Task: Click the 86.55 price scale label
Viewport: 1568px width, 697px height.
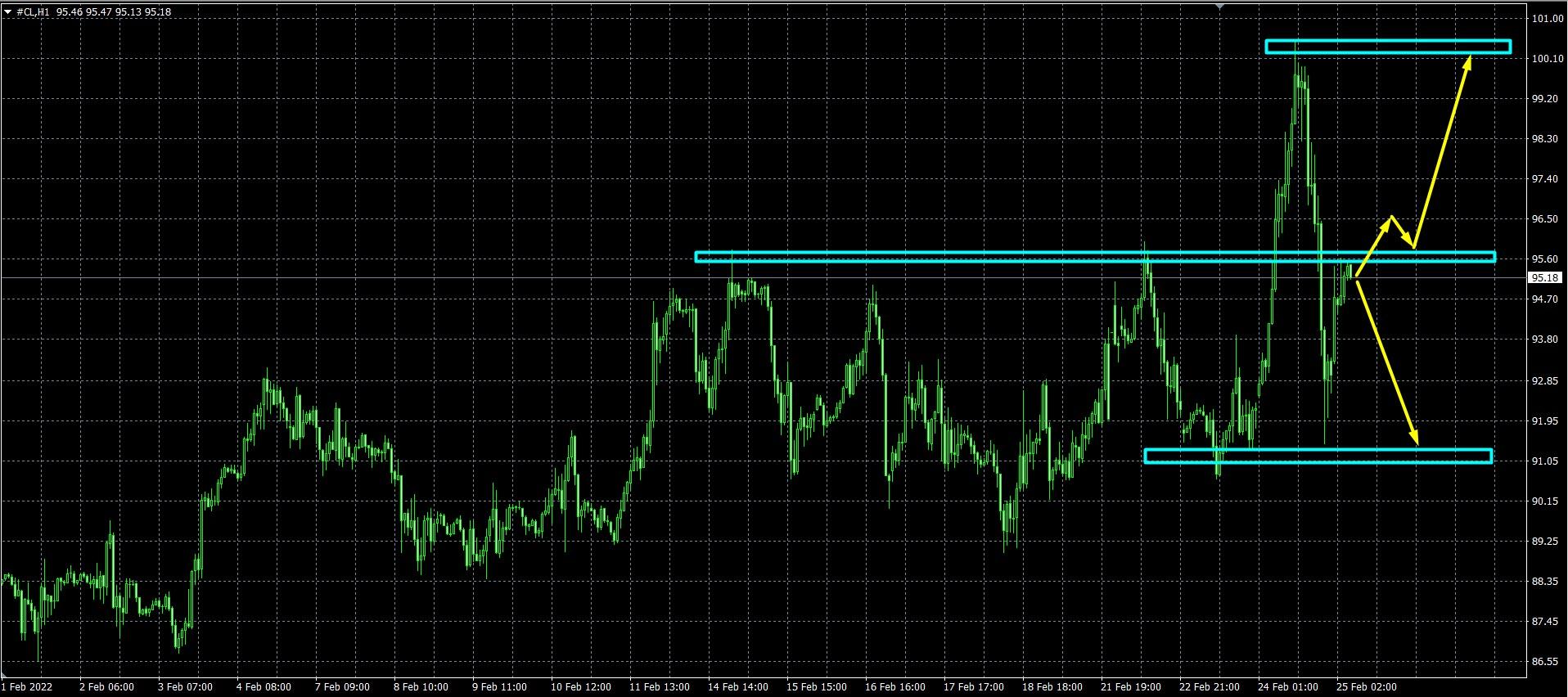Action: (1545, 662)
